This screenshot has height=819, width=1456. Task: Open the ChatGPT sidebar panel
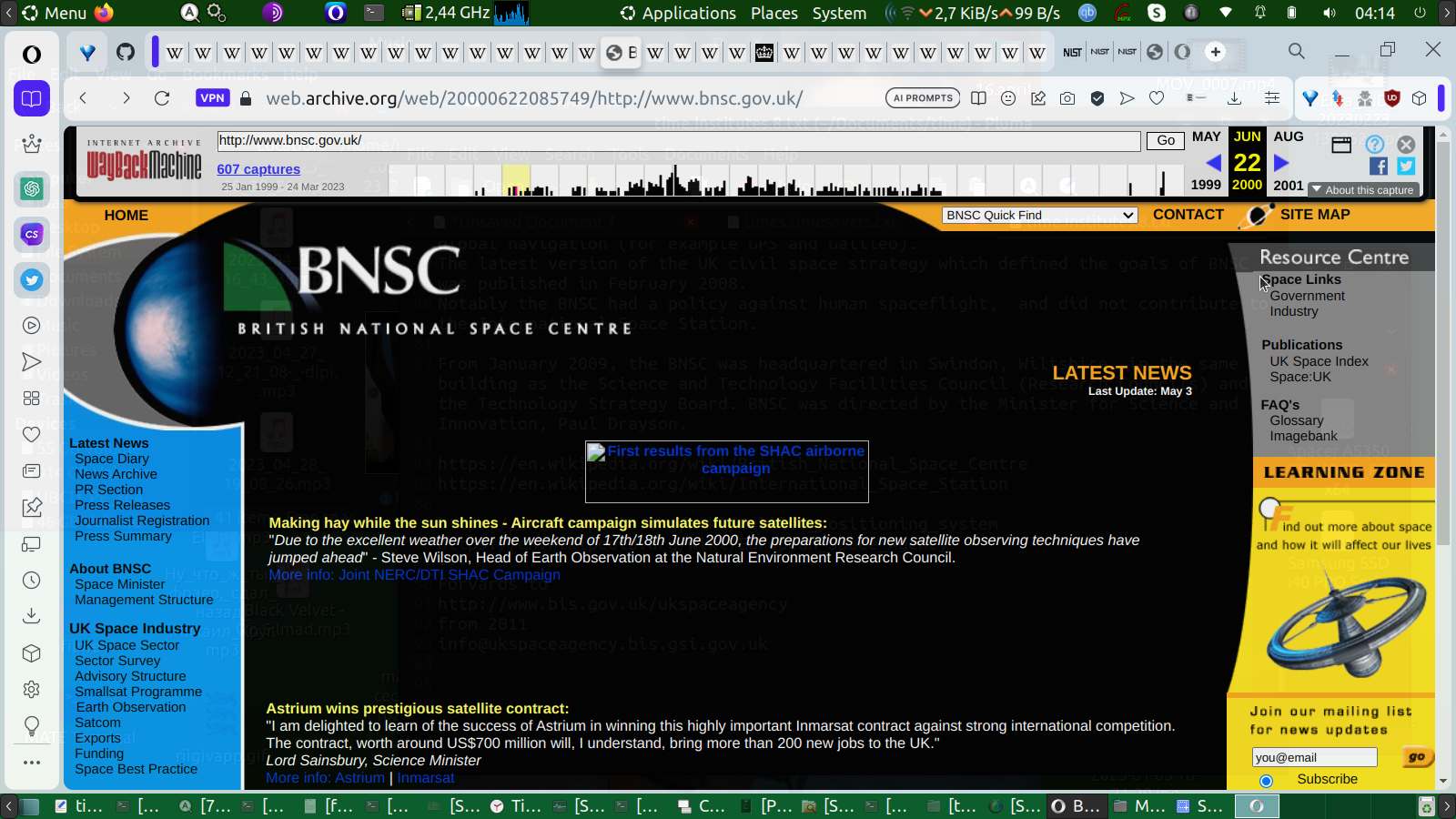pyautogui.click(x=32, y=188)
